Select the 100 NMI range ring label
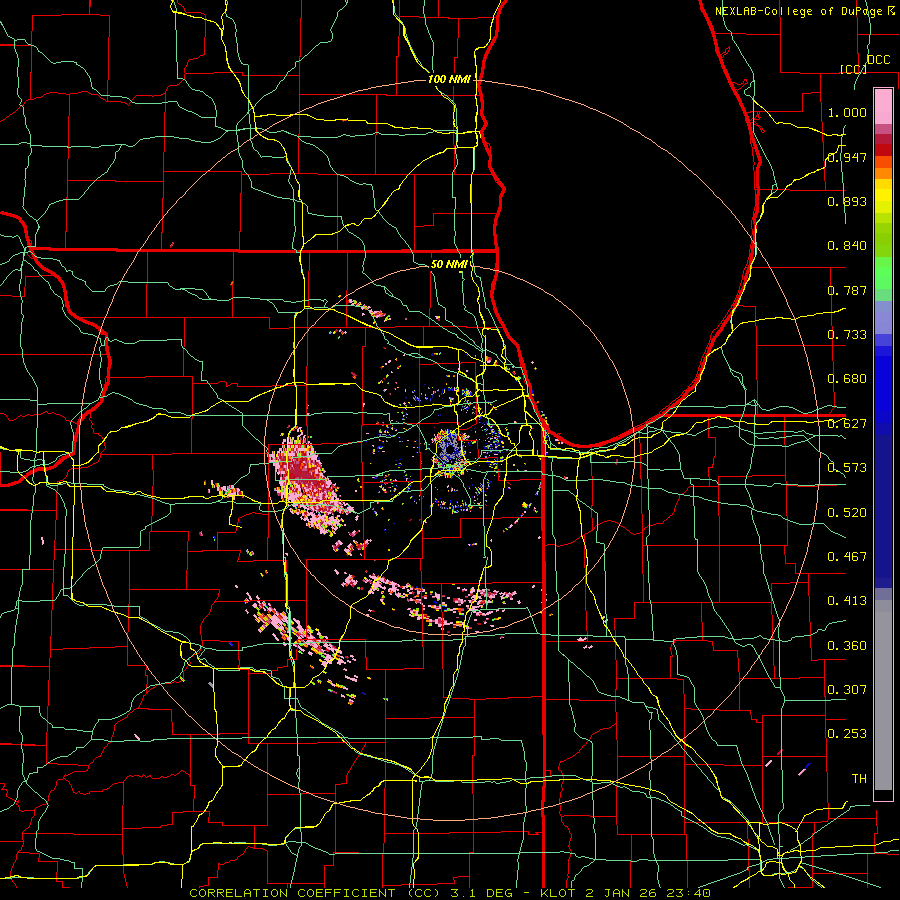This screenshot has height=900, width=900. pos(449,79)
